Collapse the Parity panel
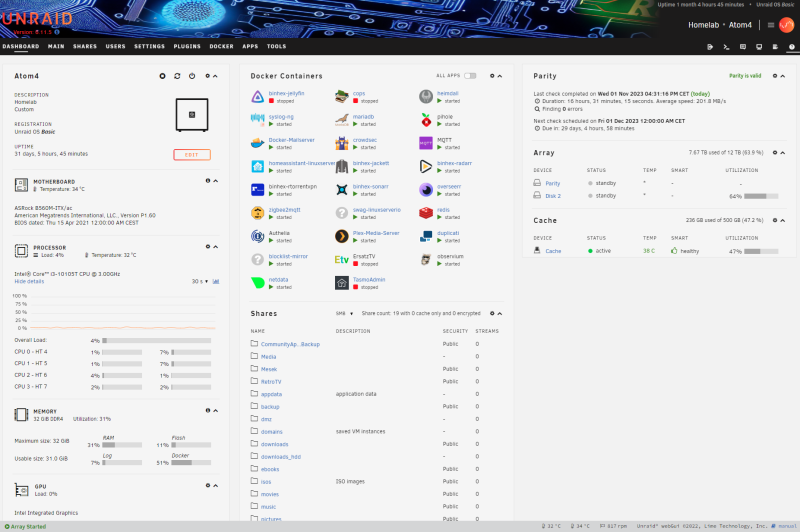800x532 pixels. (783, 76)
